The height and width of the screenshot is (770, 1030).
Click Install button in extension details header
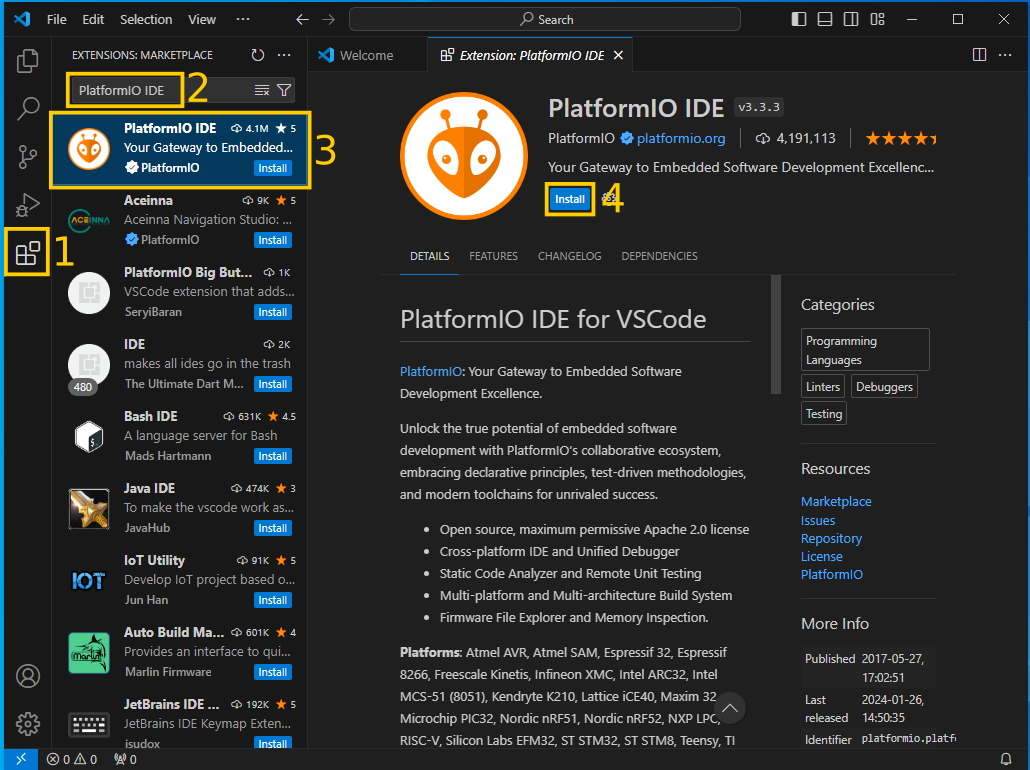tap(570, 199)
